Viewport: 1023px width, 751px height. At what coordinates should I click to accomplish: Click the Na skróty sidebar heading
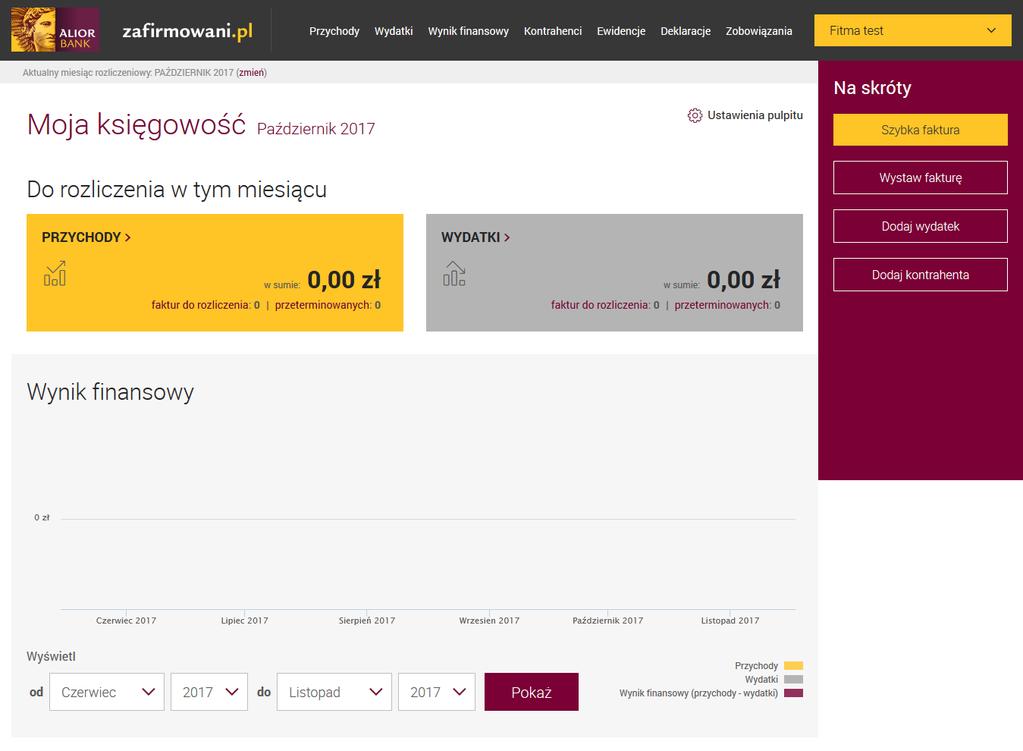coord(872,87)
